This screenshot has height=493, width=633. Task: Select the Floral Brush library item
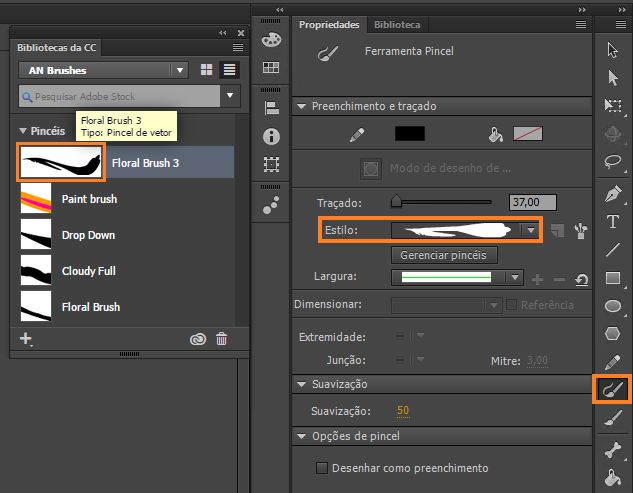[x=127, y=307]
